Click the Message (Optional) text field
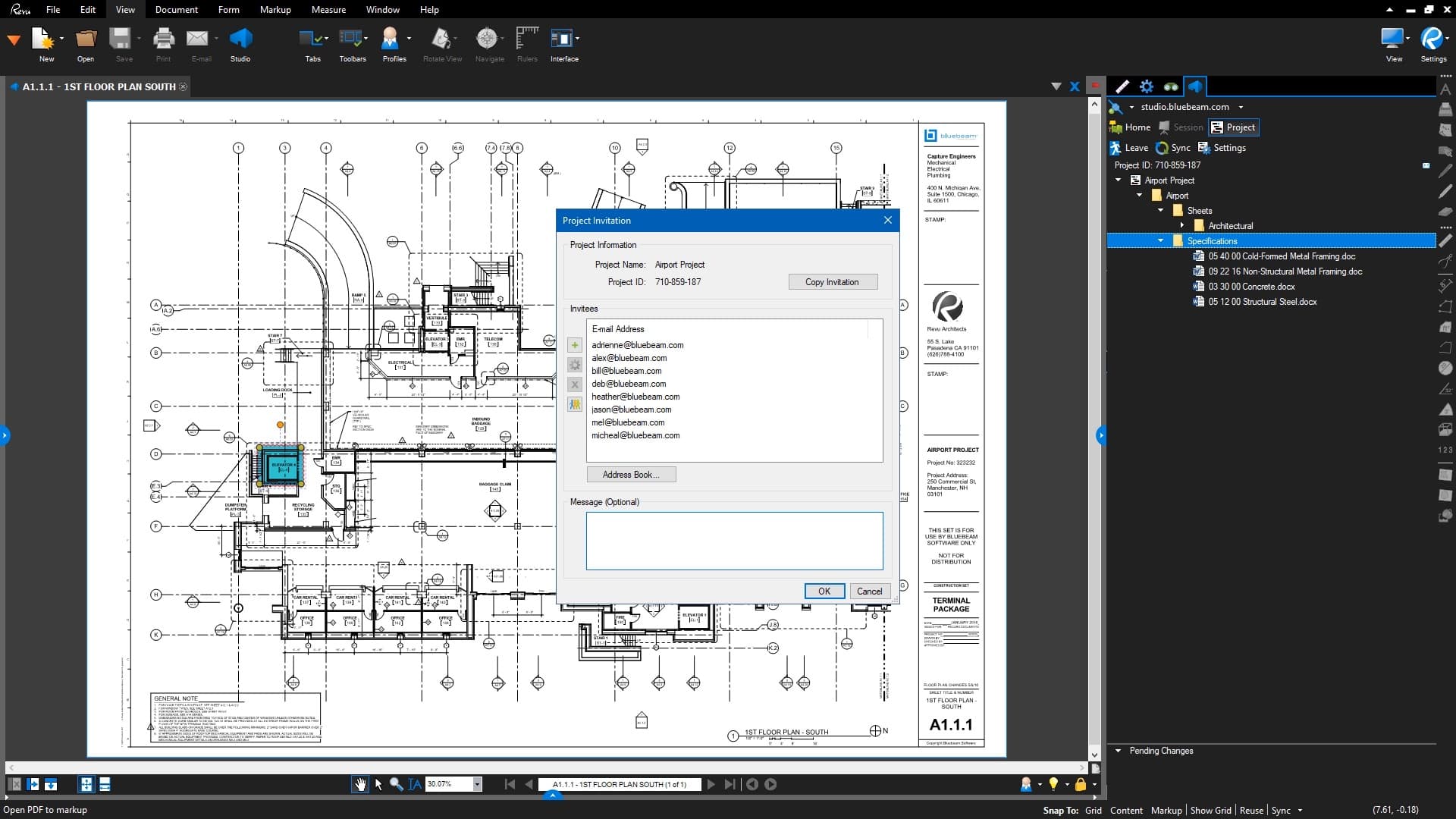The height and width of the screenshot is (819, 1456). [733, 541]
